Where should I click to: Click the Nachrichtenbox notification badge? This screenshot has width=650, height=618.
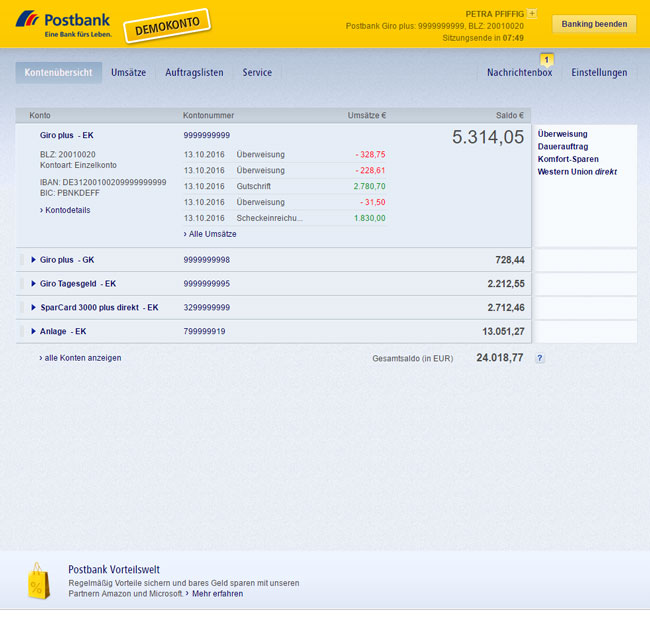pos(546,60)
